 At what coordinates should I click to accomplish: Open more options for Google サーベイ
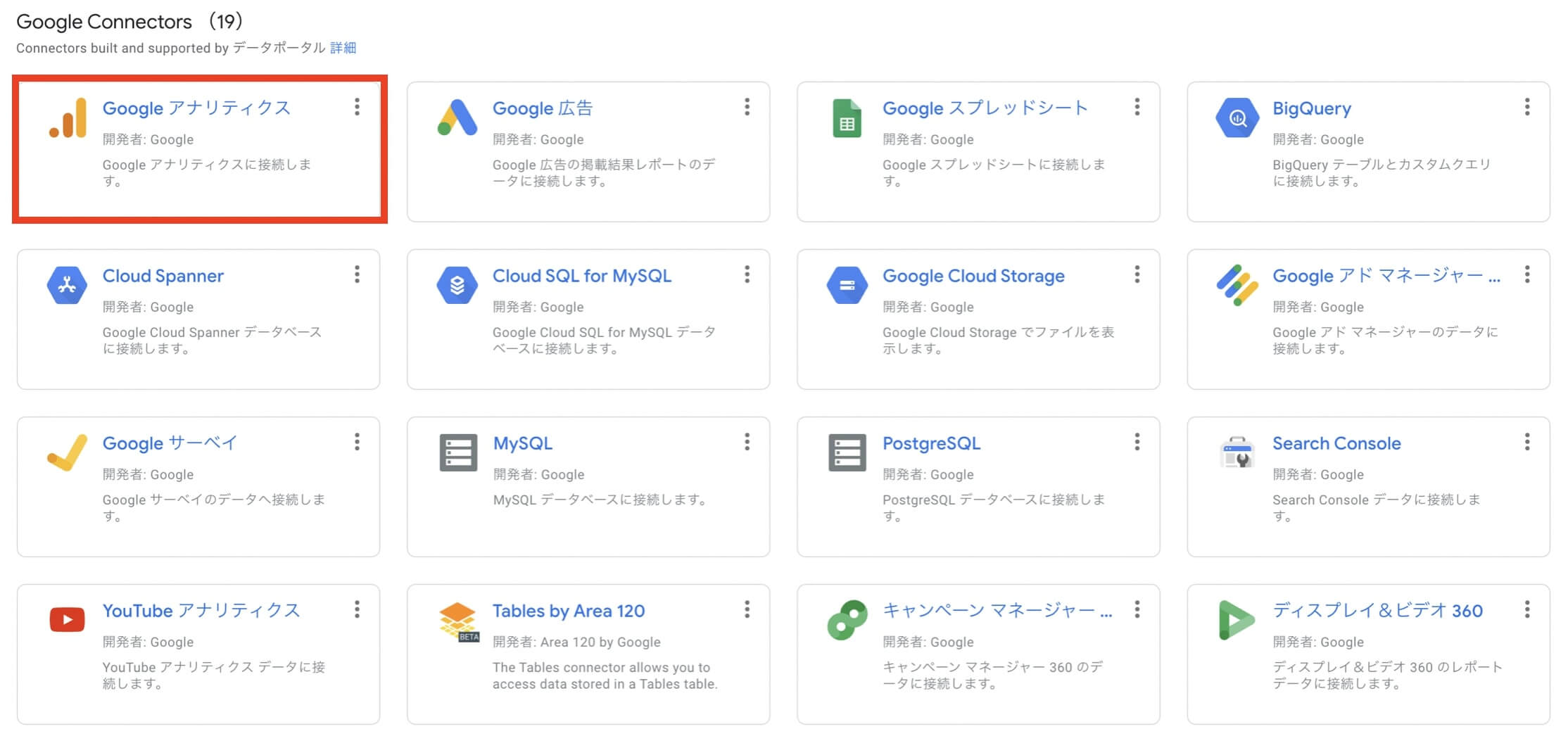pos(358,442)
